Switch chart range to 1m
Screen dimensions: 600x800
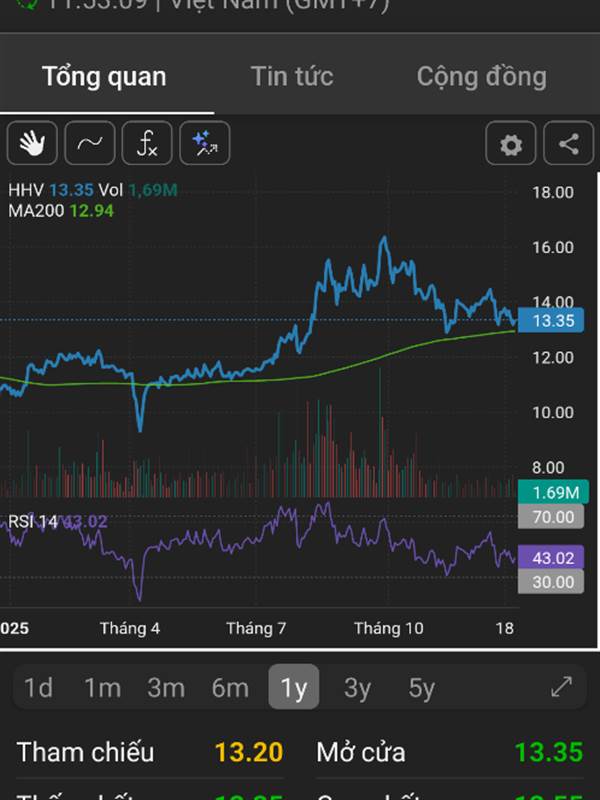tap(102, 688)
